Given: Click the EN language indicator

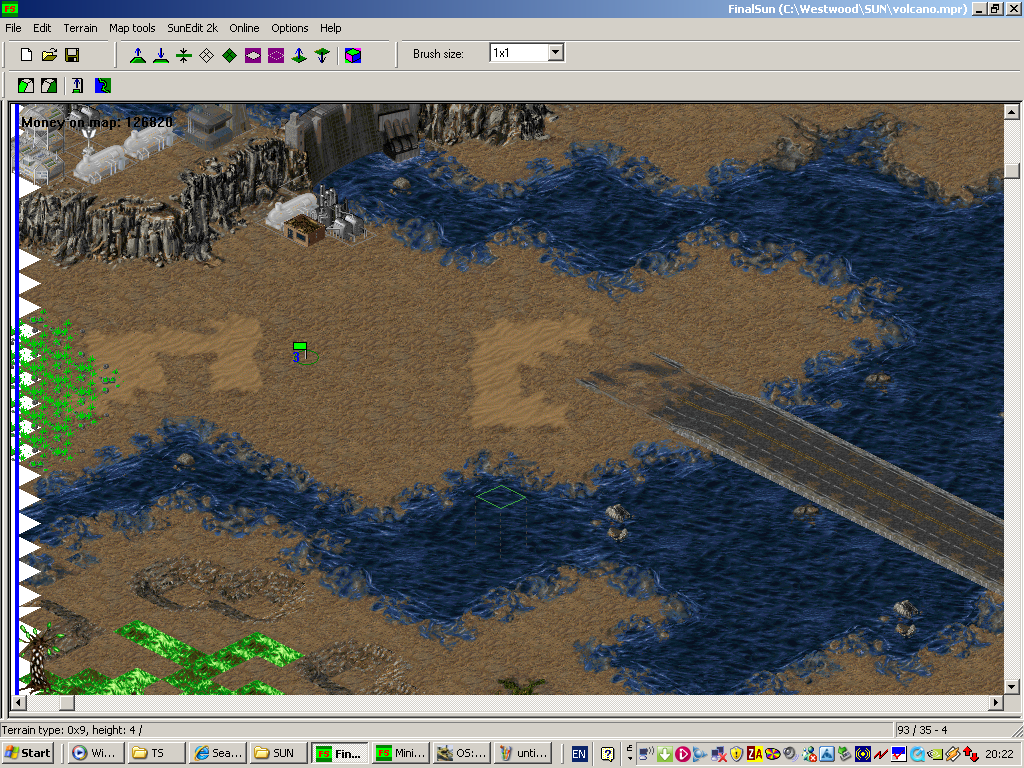Looking at the screenshot, I should coord(579,754).
